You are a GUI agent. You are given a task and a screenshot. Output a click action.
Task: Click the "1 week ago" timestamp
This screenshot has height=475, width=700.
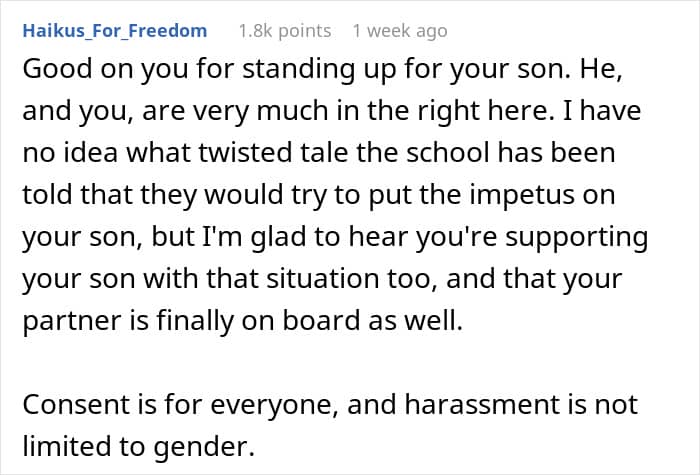click(x=400, y=31)
